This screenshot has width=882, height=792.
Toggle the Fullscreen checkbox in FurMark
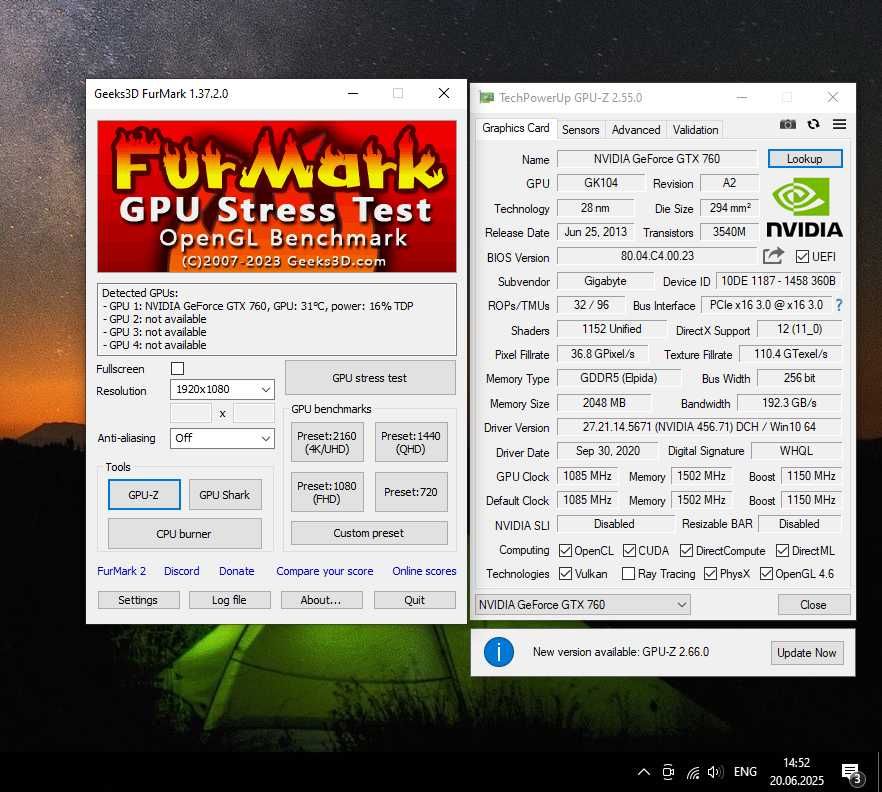pos(177,368)
